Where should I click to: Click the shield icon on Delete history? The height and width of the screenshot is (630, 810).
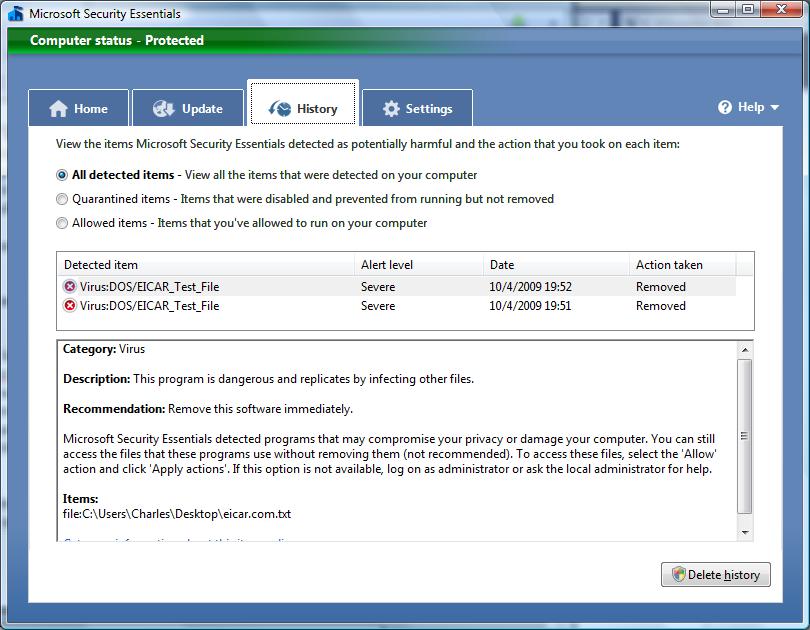[678, 574]
